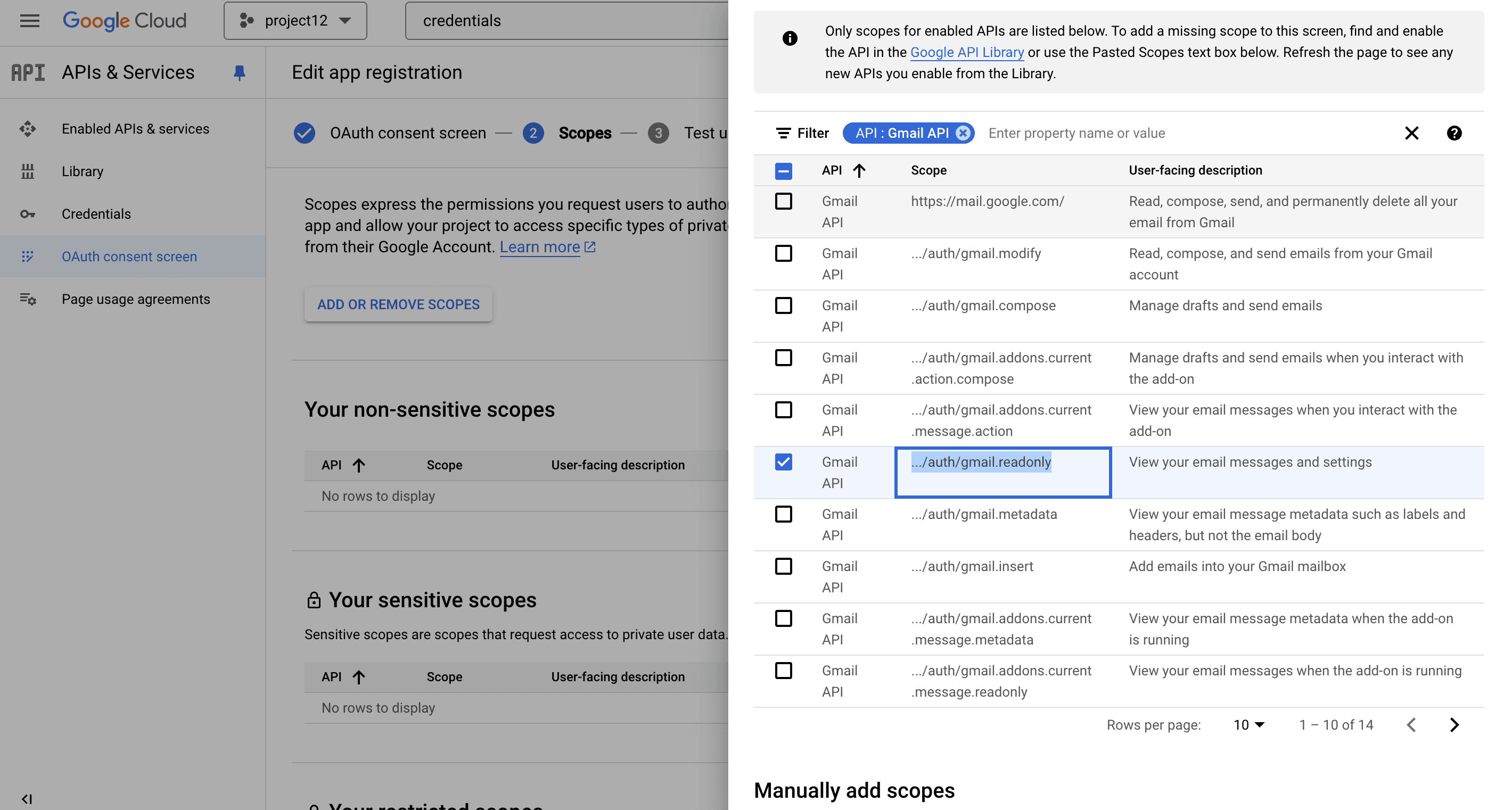Click step 2 Scopes number badge

tap(533, 133)
